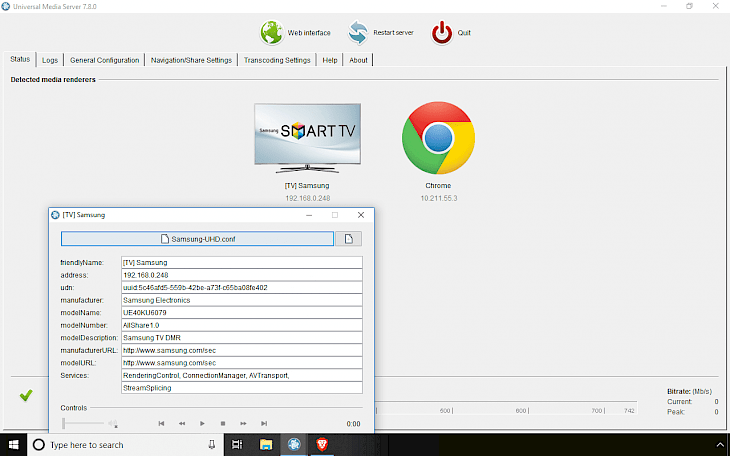Viewport: 730px width, 456px height.
Task: Select the Samsung Smart TV renderer image
Action: click(307, 138)
